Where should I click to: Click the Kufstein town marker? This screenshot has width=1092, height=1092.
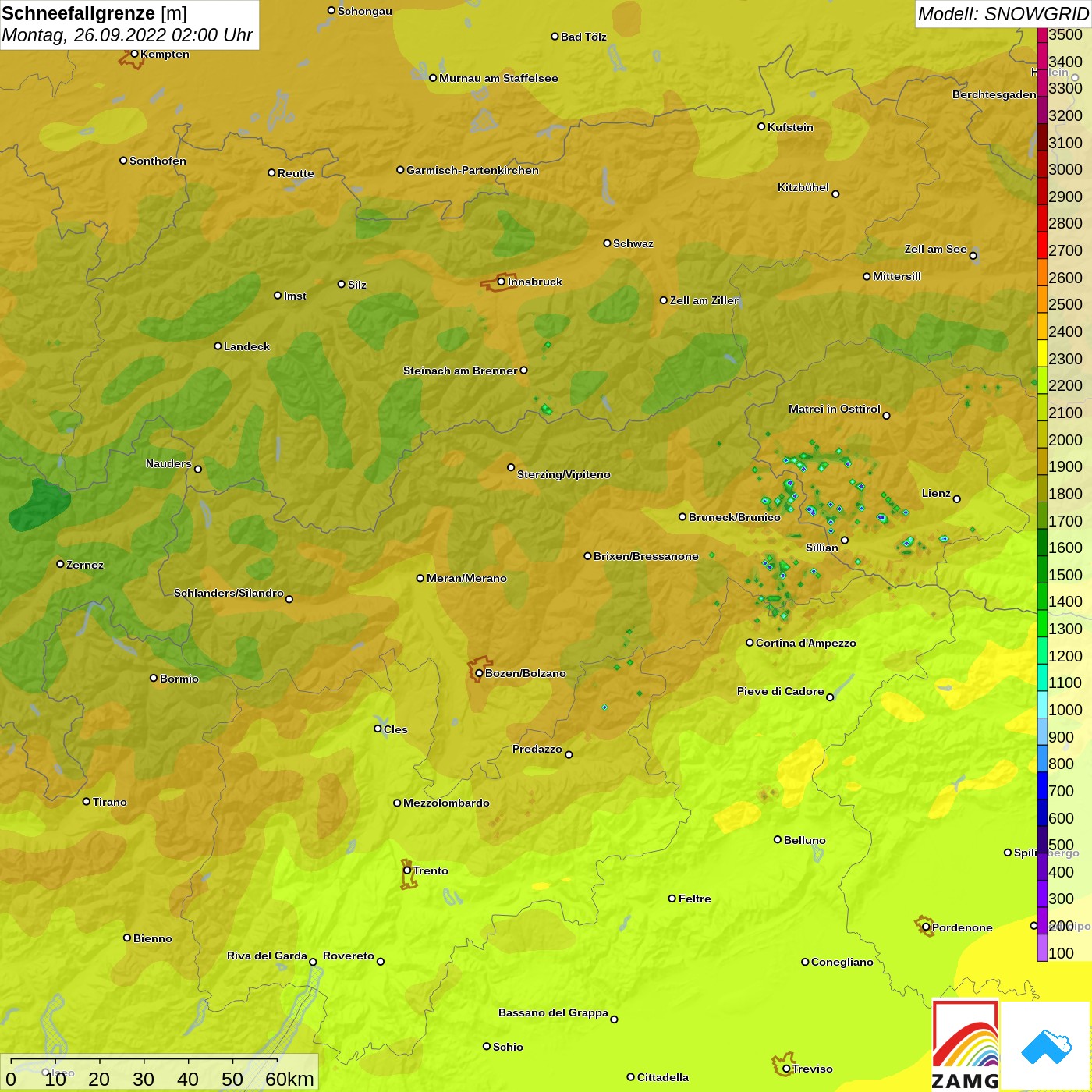tap(761, 126)
